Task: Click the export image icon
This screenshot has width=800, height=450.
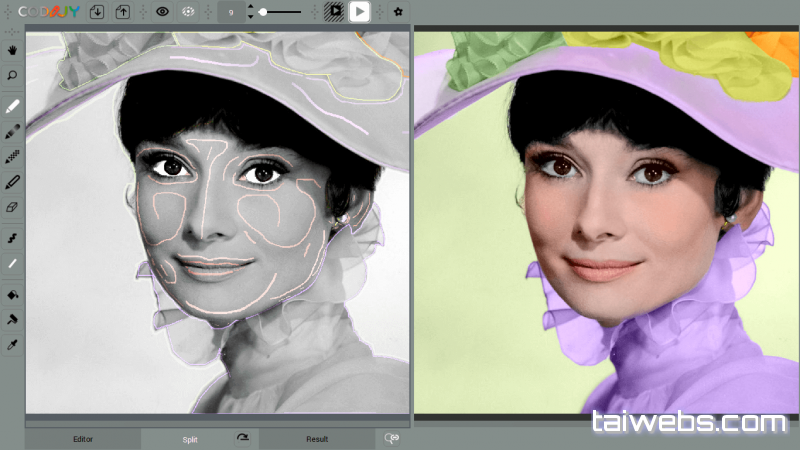Action: [123, 12]
